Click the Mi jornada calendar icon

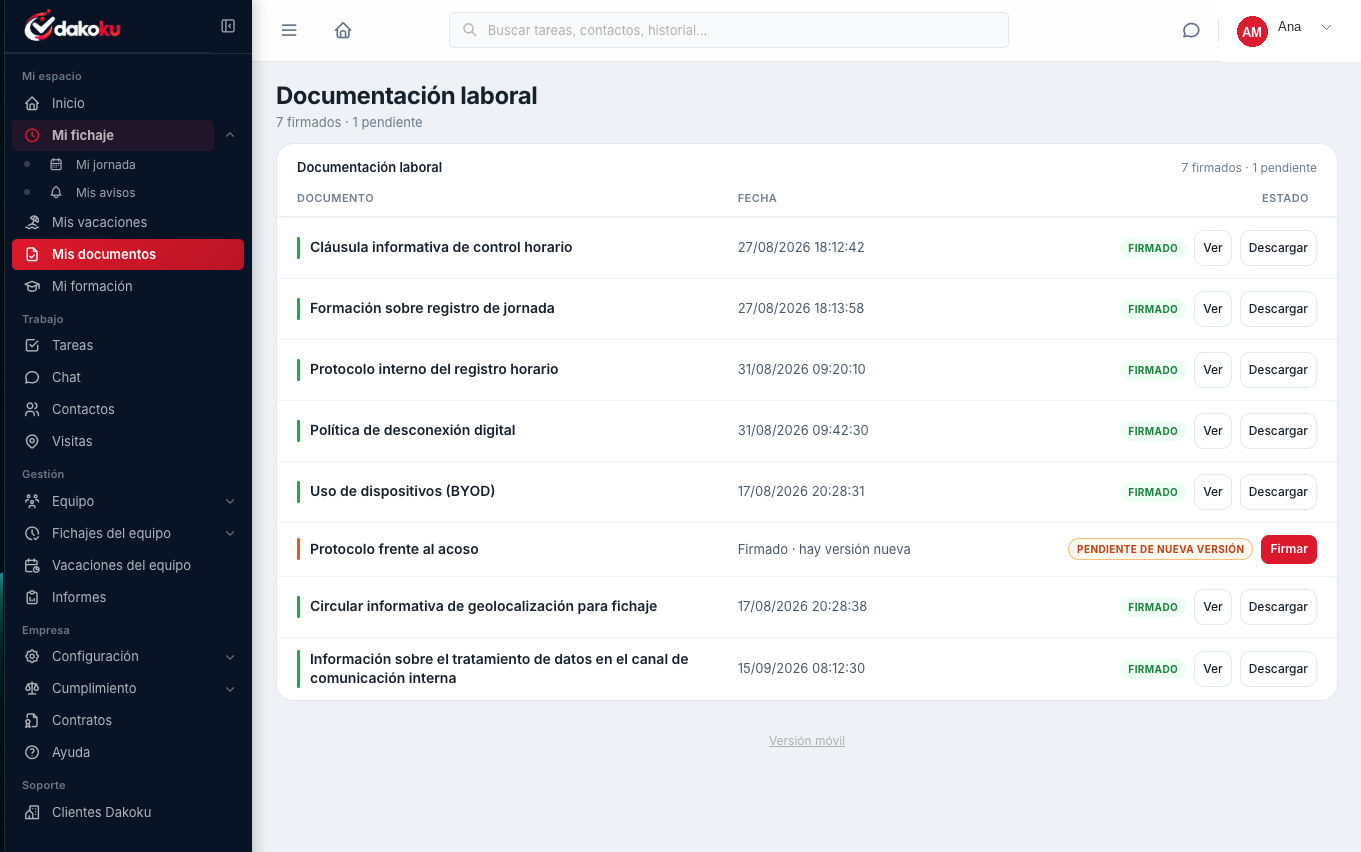pyautogui.click(x=56, y=165)
